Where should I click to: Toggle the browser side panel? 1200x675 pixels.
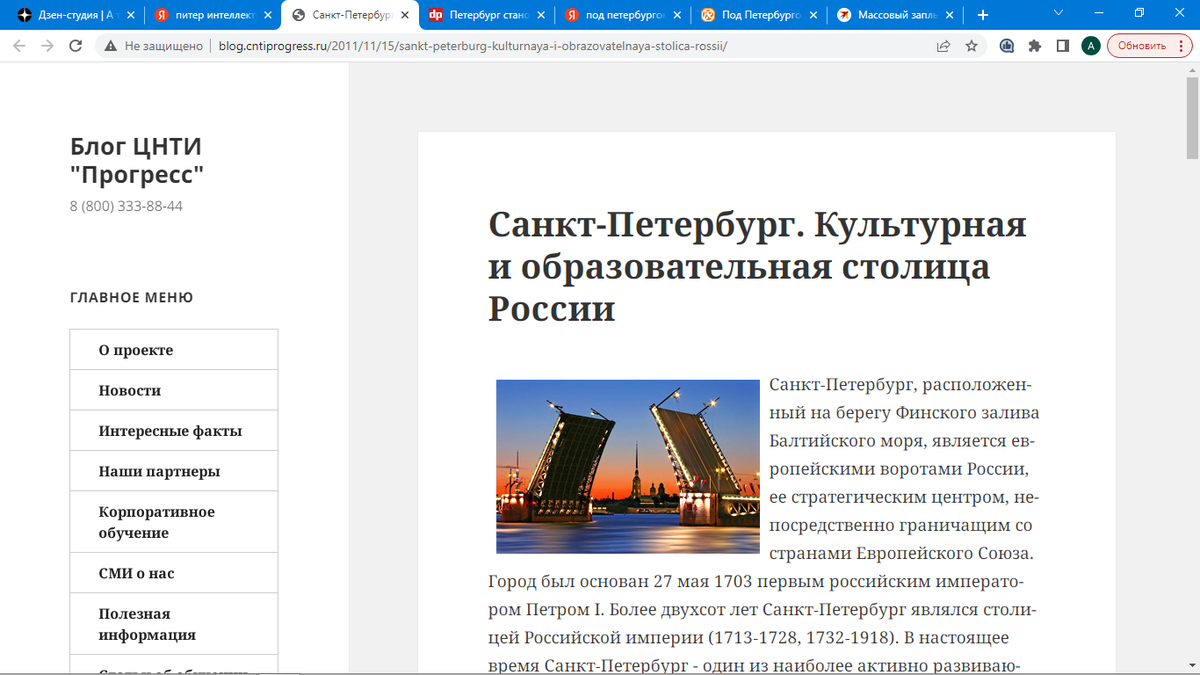click(1063, 46)
